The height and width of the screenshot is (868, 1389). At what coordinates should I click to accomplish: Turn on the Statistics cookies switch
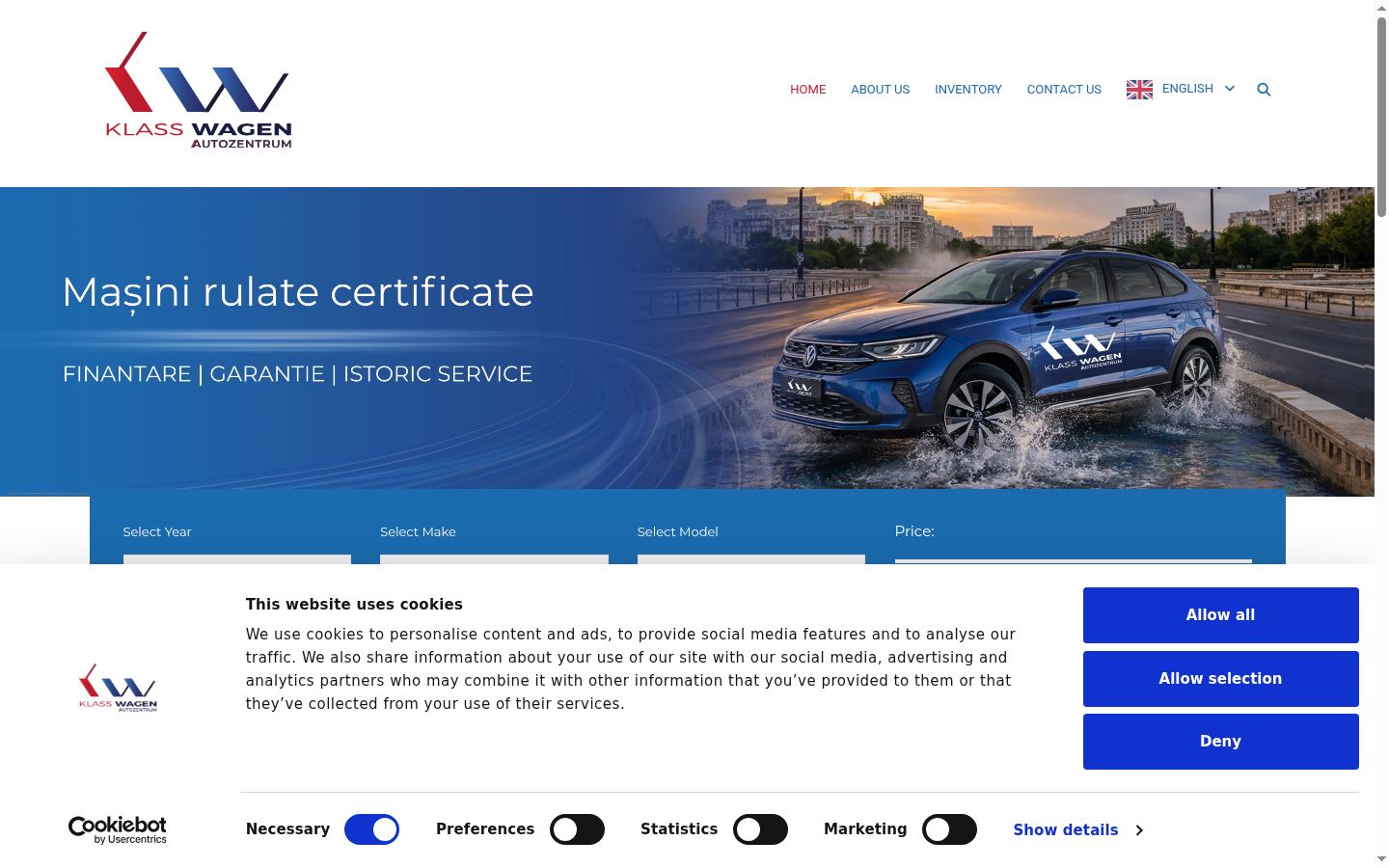tap(760, 829)
